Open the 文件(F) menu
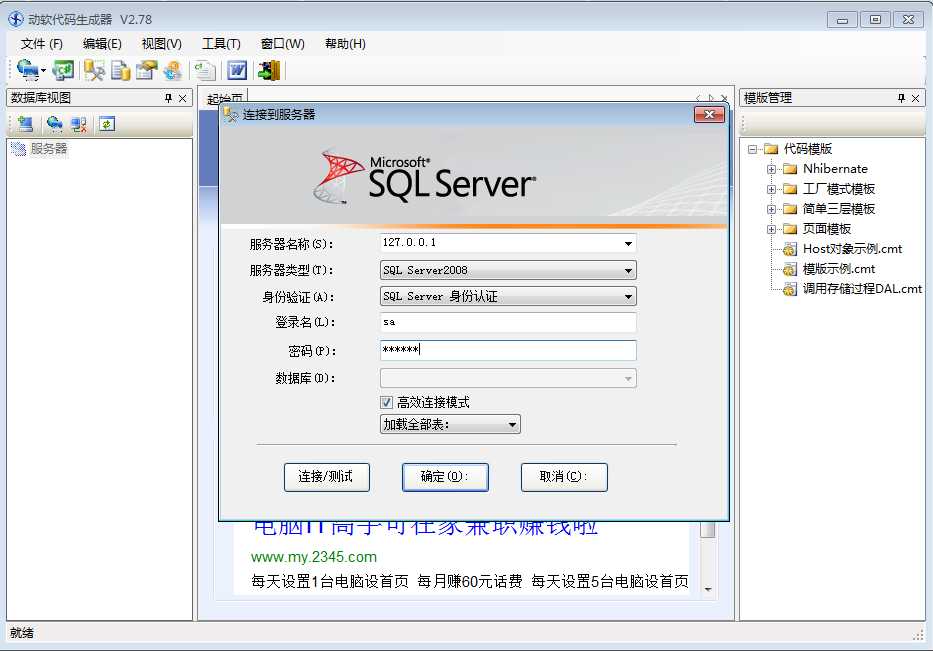The height and width of the screenshot is (651, 933). 41,43
